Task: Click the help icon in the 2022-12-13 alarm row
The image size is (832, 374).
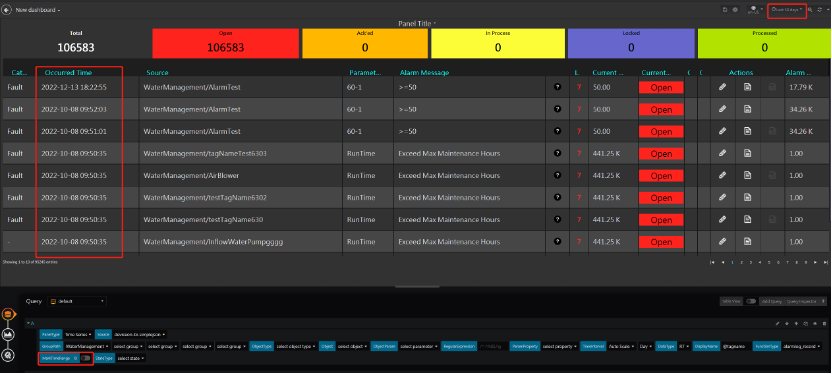Action: (x=557, y=86)
